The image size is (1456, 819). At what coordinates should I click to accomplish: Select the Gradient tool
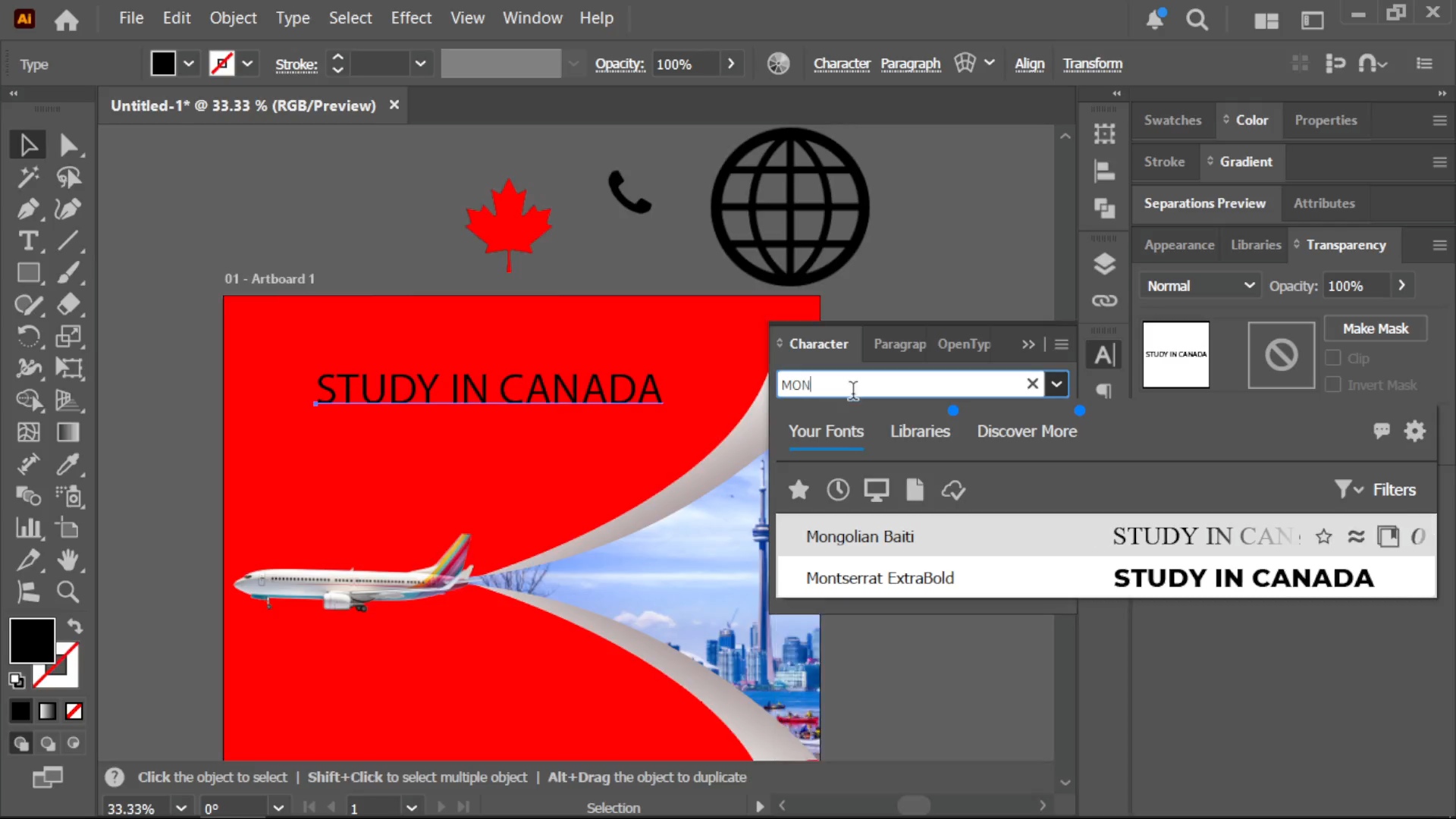pos(68,432)
